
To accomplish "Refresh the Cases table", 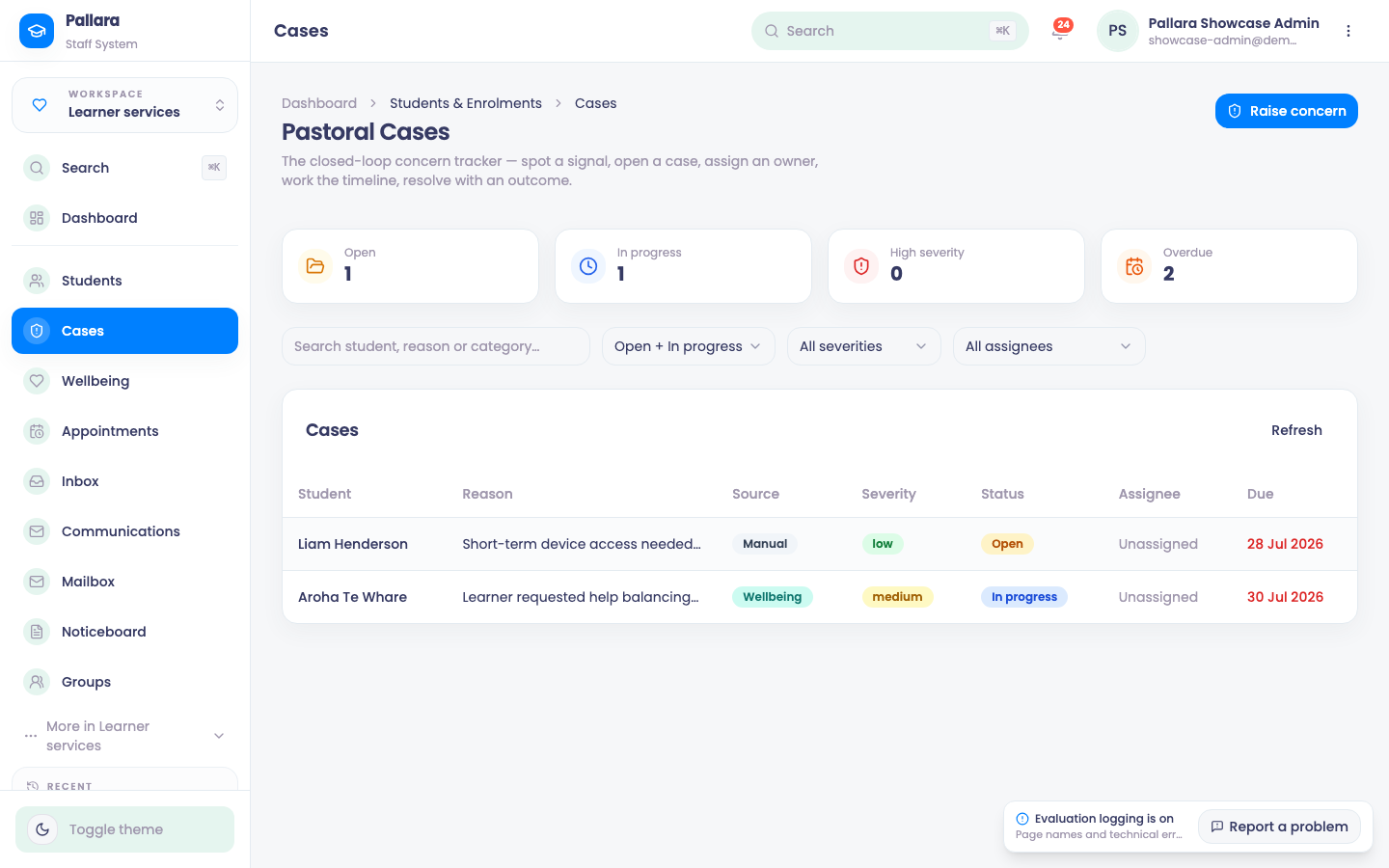I will click(1296, 430).
